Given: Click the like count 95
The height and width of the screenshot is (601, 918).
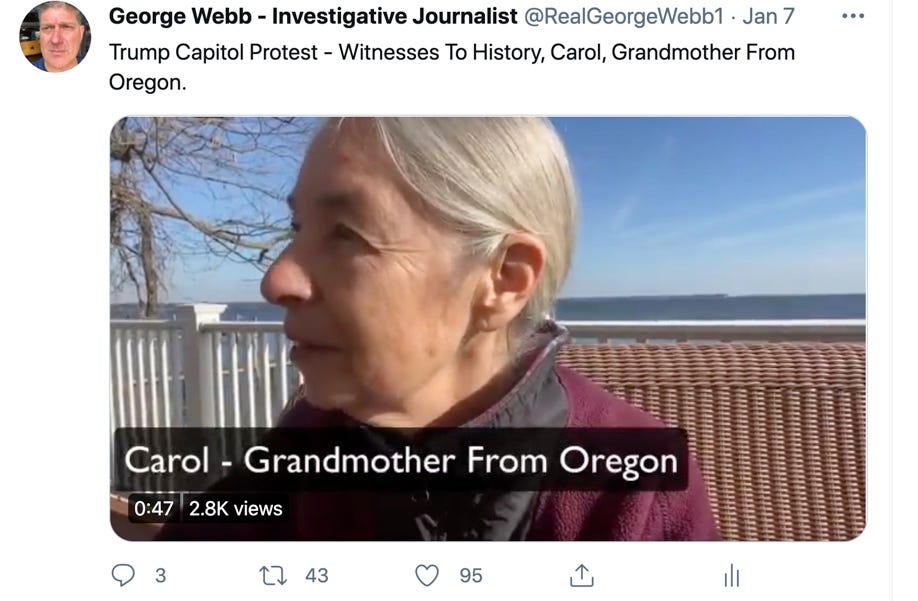Looking at the screenshot, I should (x=471, y=576).
